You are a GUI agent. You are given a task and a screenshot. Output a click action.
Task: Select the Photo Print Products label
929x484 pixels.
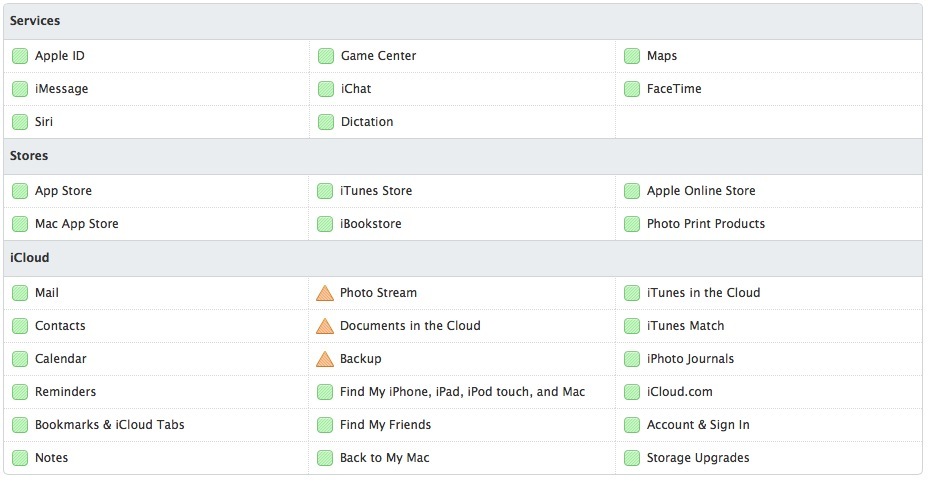point(706,224)
